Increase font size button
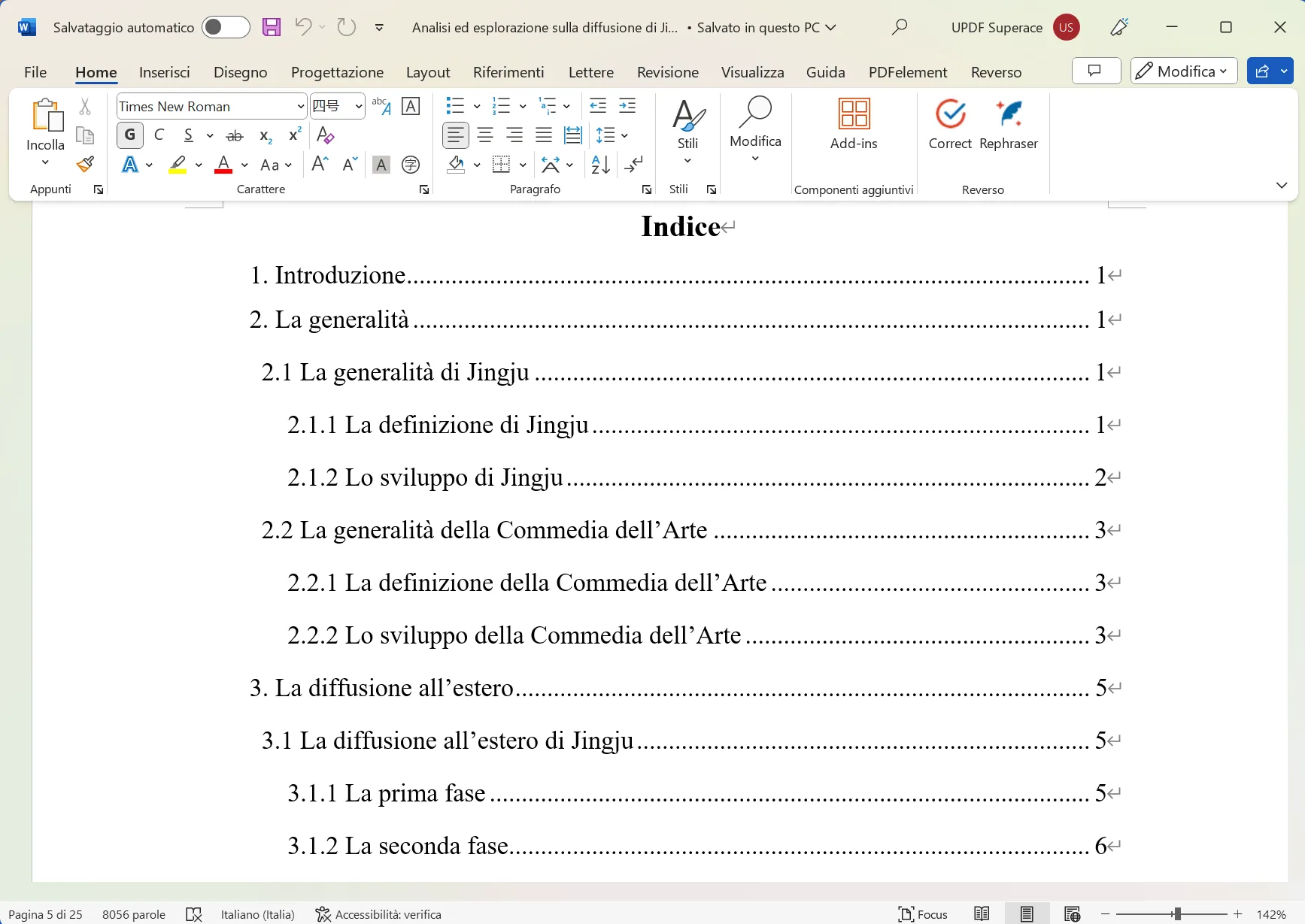Viewport: 1305px width, 924px height. coord(320,164)
